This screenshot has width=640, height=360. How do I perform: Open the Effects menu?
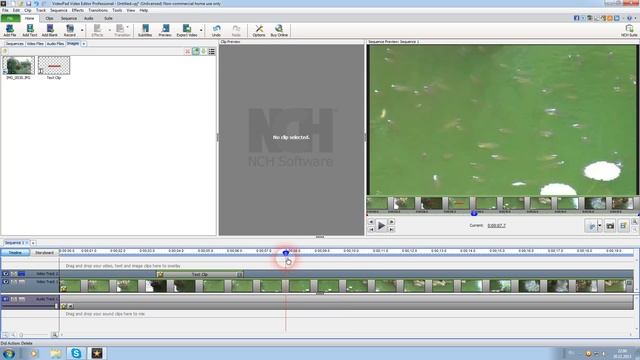coord(78,10)
